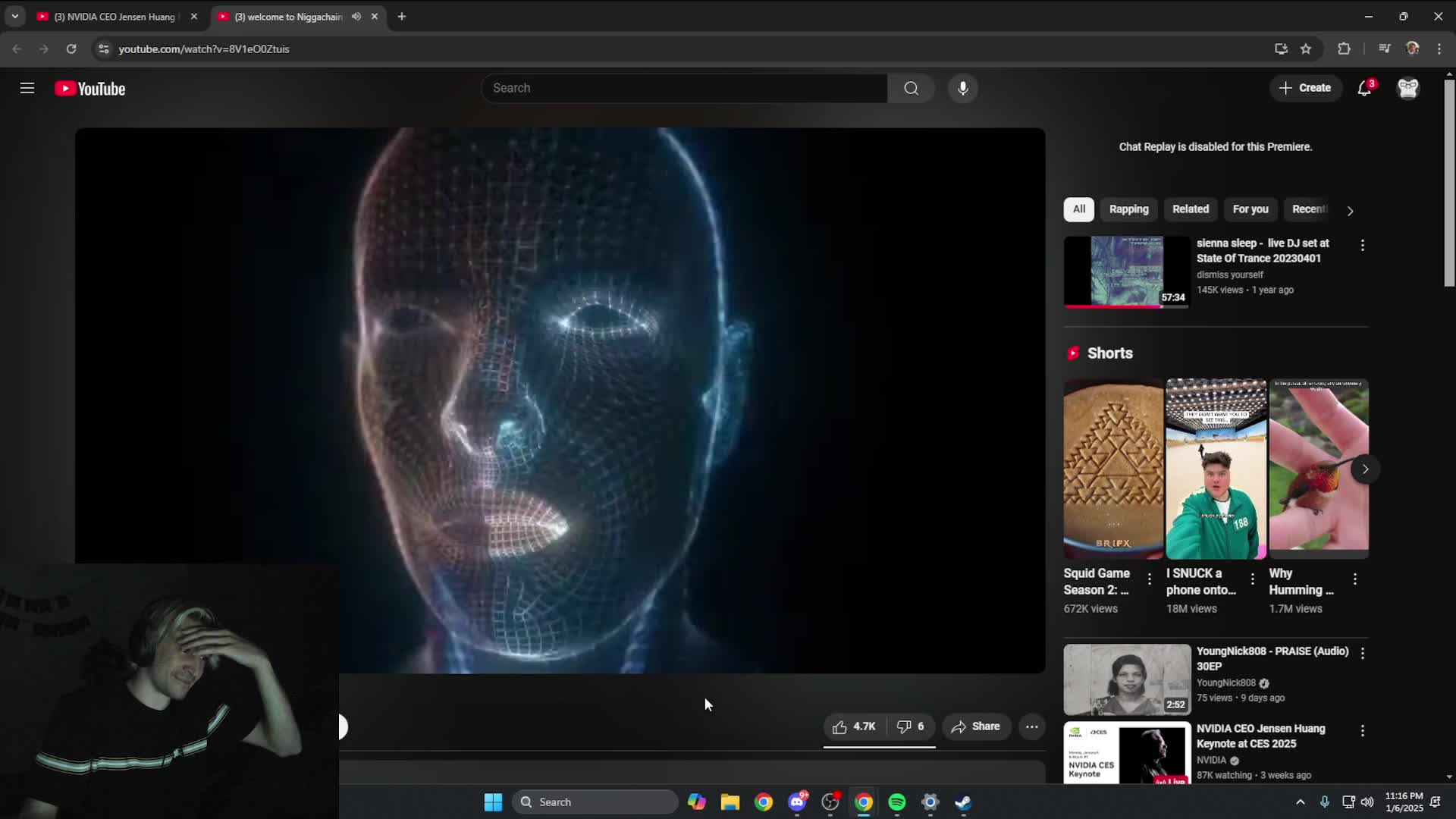1456x819 pixels.
Task: Open the notifications bell
Action: (x=1364, y=88)
